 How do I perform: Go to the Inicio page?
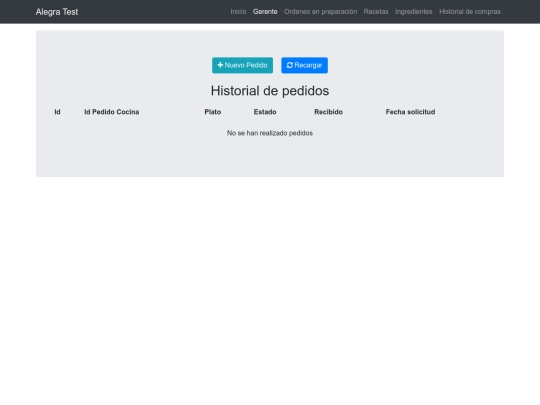click(238, 12)
